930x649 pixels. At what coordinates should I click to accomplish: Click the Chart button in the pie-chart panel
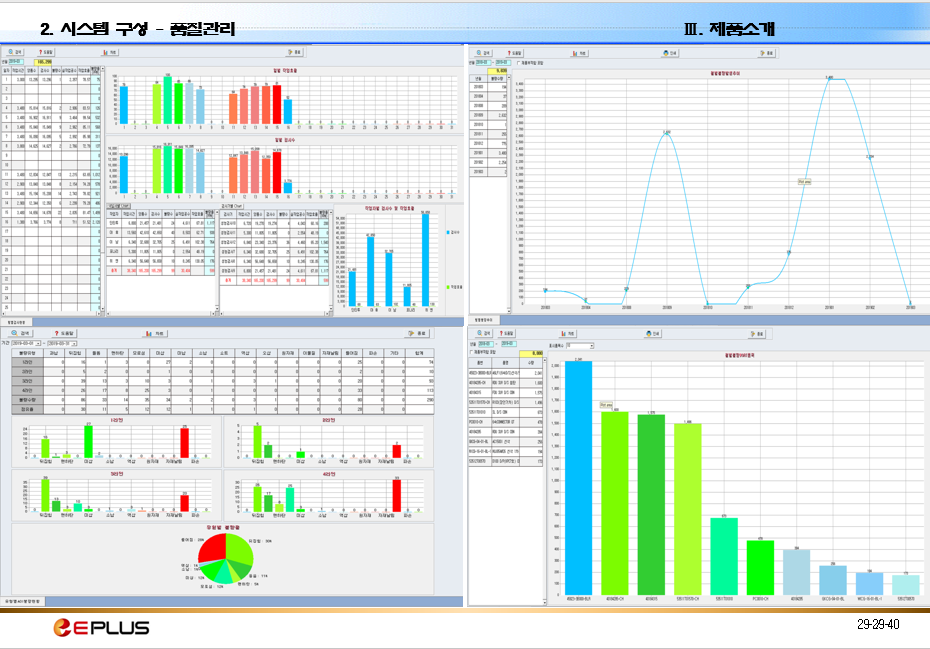[x=155, y=333]
